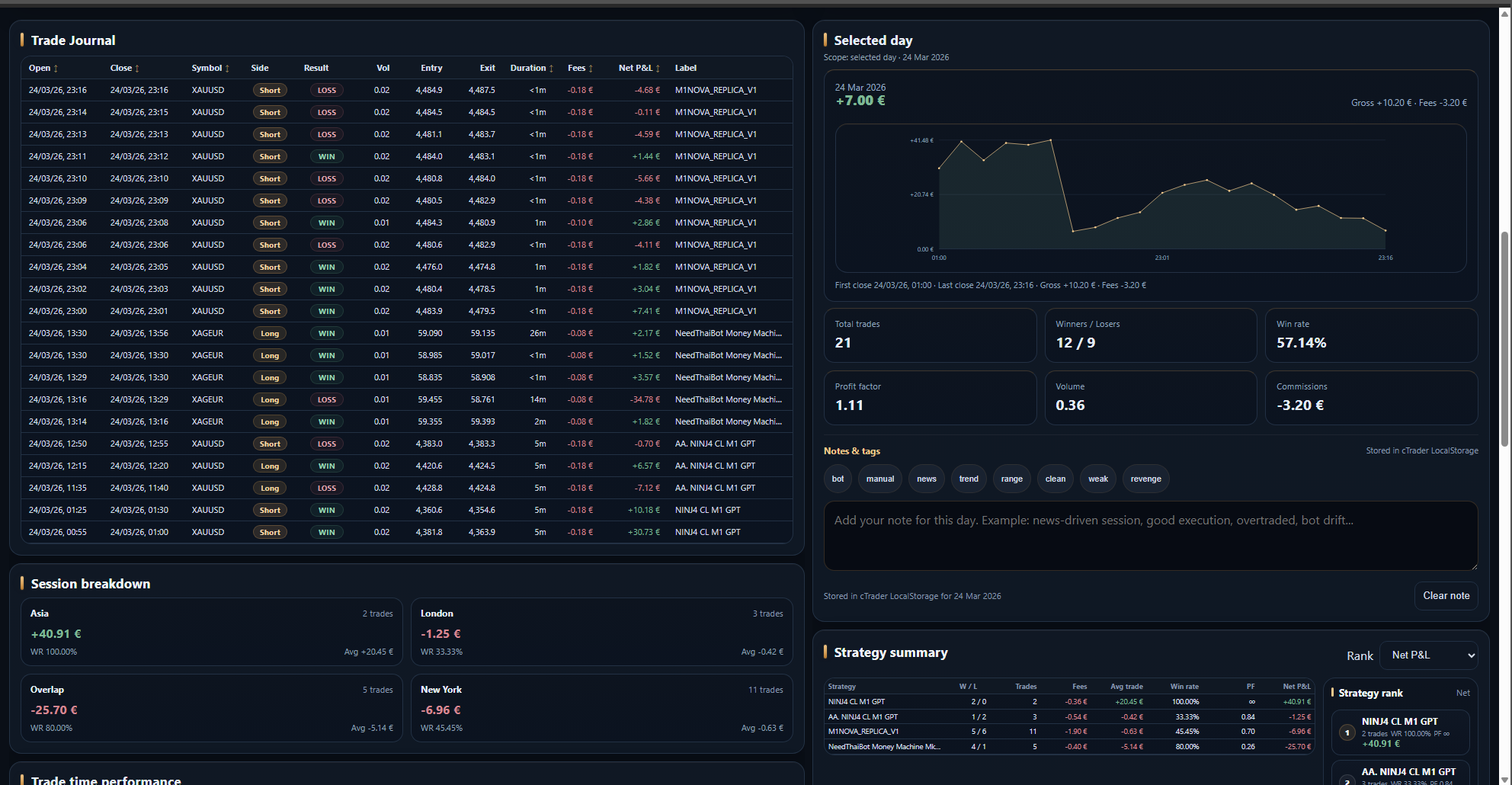Image resolution: width=1512 pixels, height=785 pixels.
Task: Sort trades by the Duration sort icon
Action: coord(553,68)
